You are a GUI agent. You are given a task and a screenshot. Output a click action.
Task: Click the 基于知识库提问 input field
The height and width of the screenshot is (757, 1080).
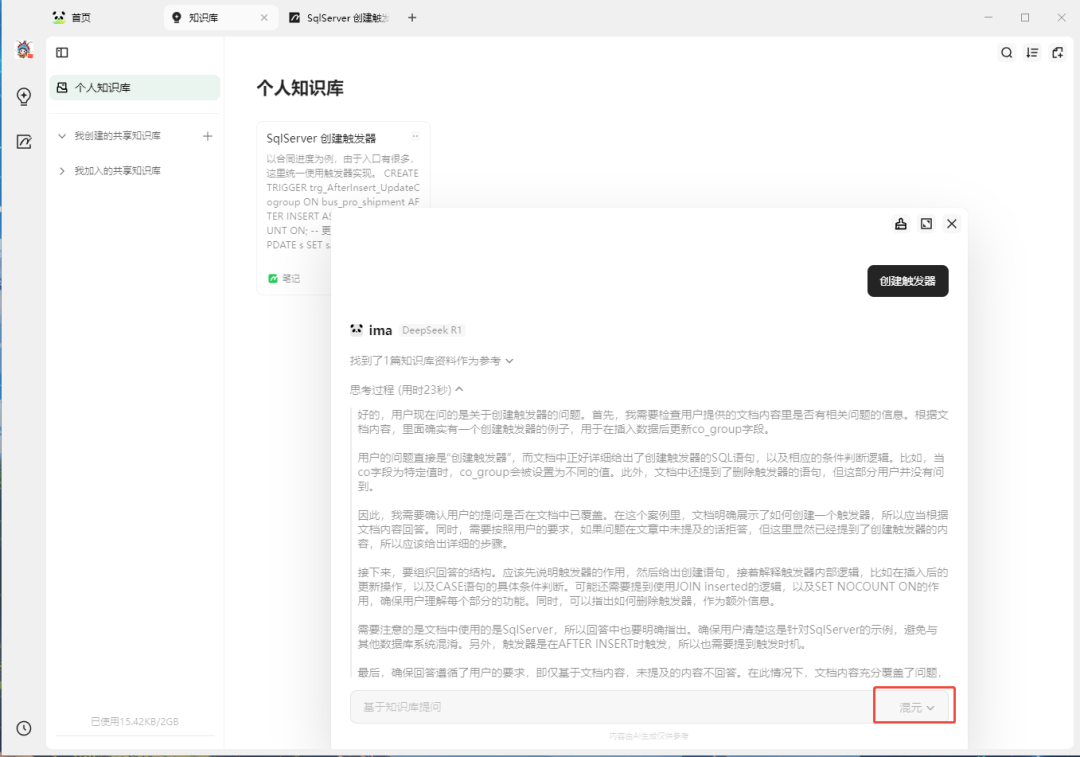tap(600, 705)
